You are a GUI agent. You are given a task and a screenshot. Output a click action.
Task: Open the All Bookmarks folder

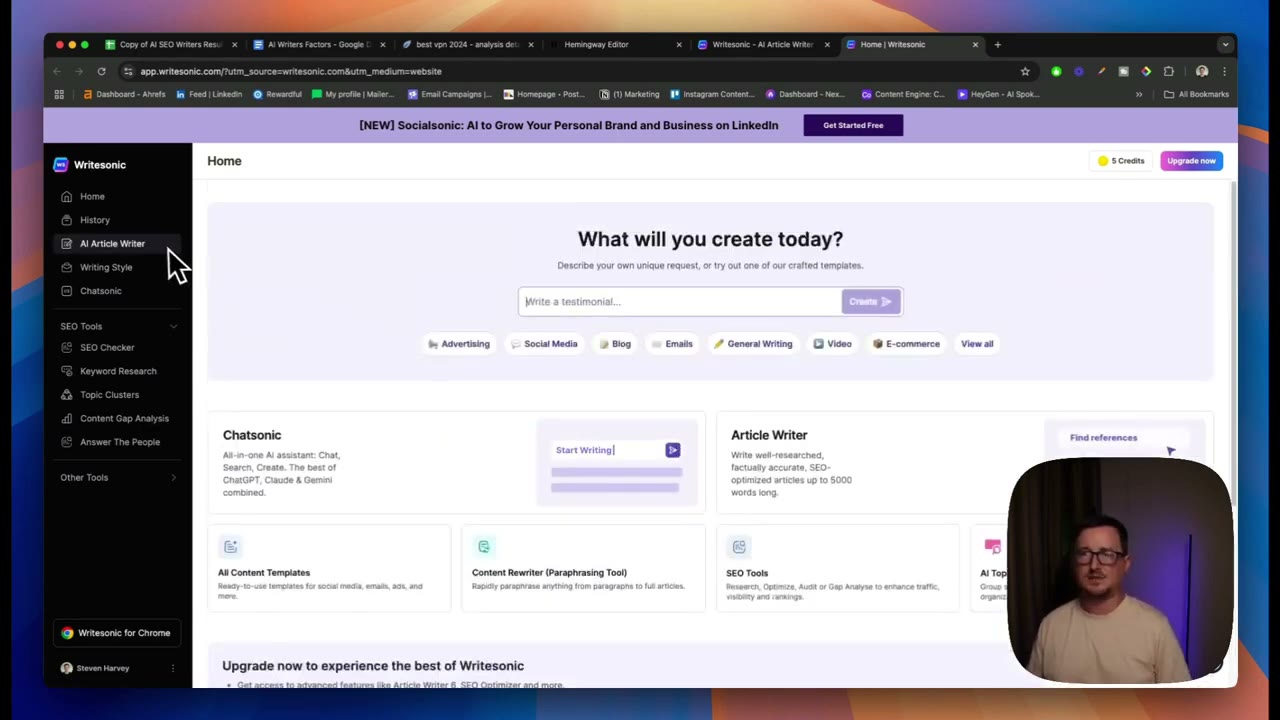pos(1196,95)
